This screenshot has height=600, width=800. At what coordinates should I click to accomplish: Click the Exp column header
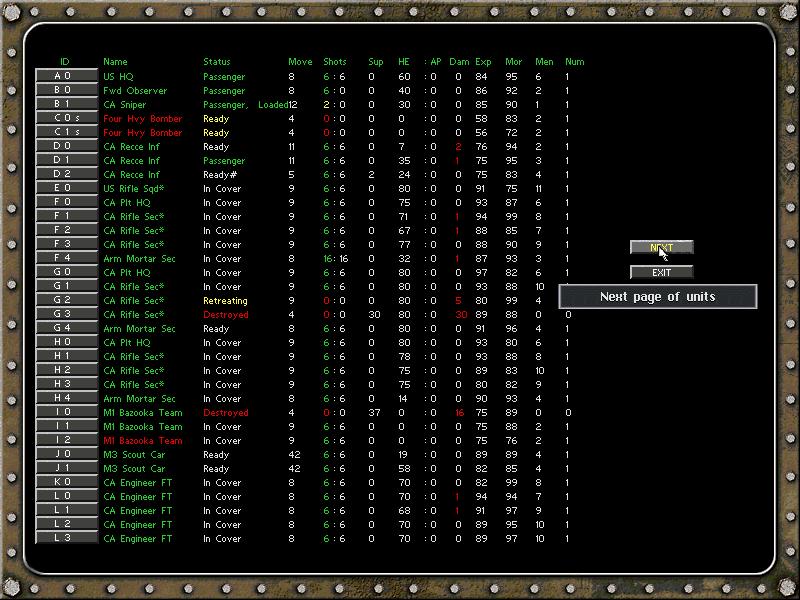coord(483,62)
